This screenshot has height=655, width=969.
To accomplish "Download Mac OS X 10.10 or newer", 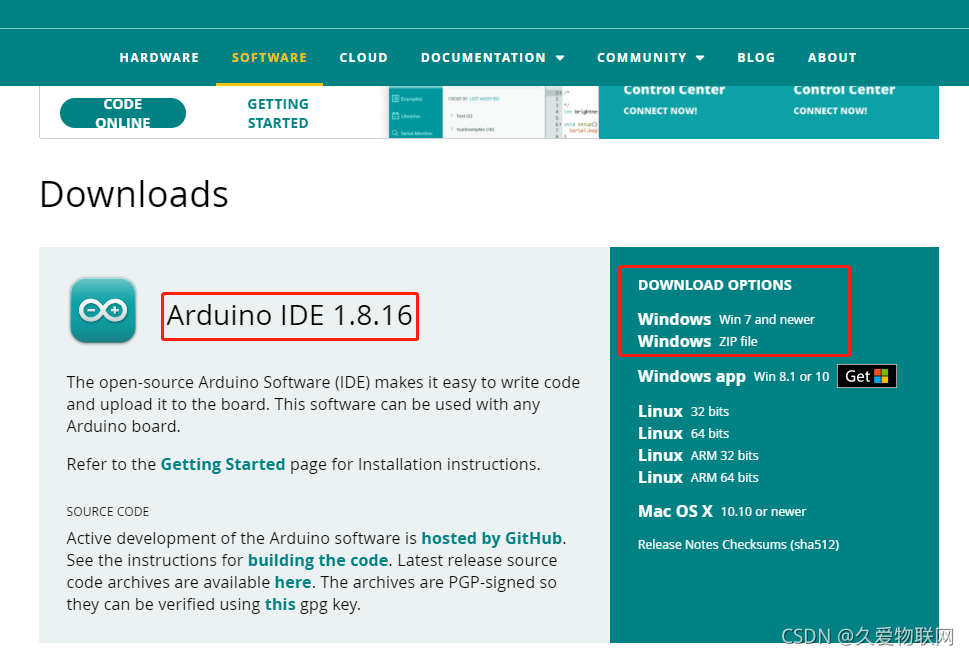I will coord(722,512).
